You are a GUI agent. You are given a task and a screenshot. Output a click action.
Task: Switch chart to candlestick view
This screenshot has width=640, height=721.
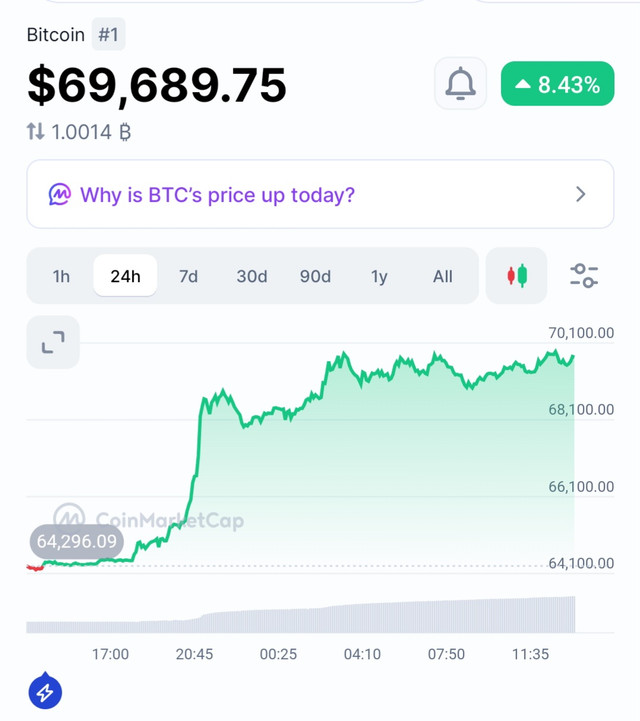516,275
